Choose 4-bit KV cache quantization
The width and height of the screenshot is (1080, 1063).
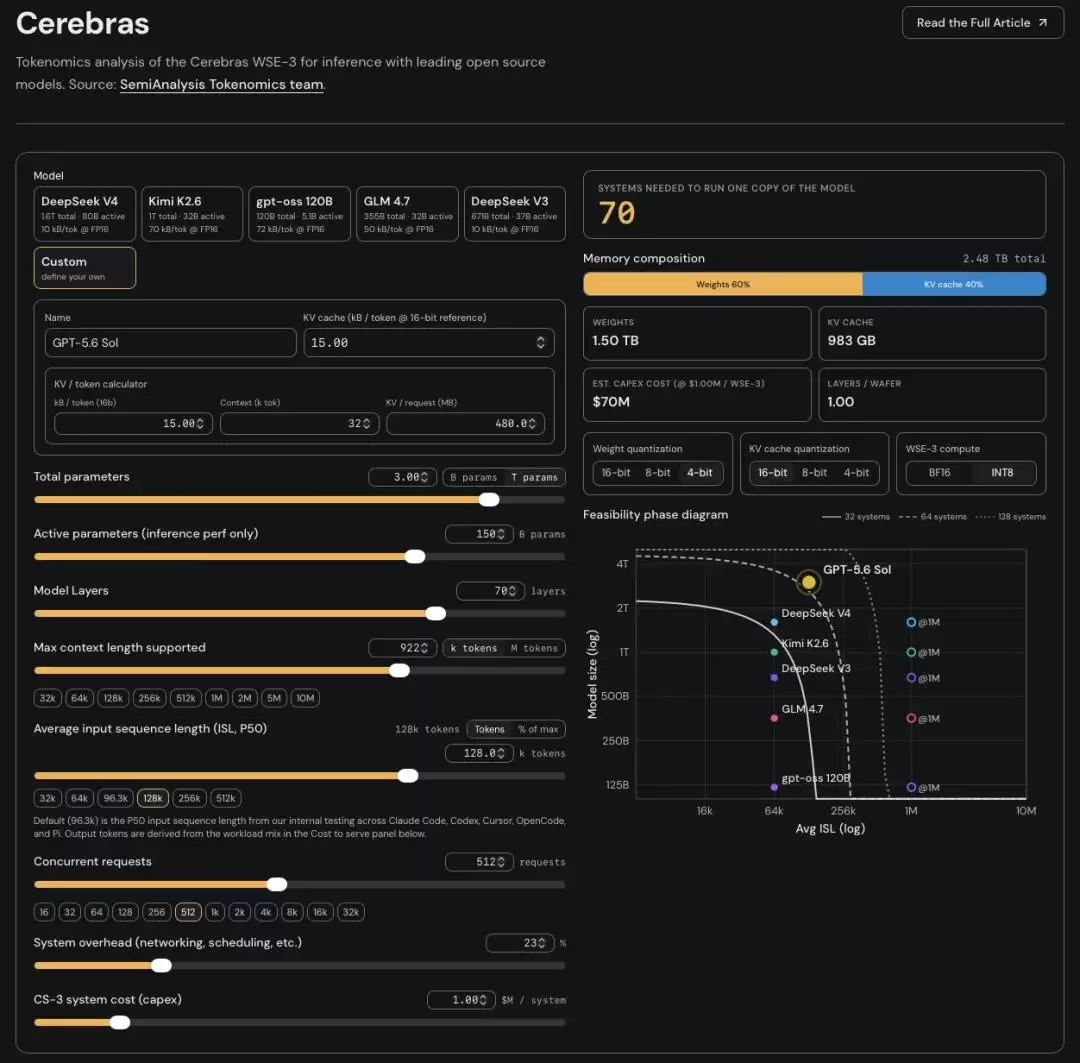tap(856, 473)
